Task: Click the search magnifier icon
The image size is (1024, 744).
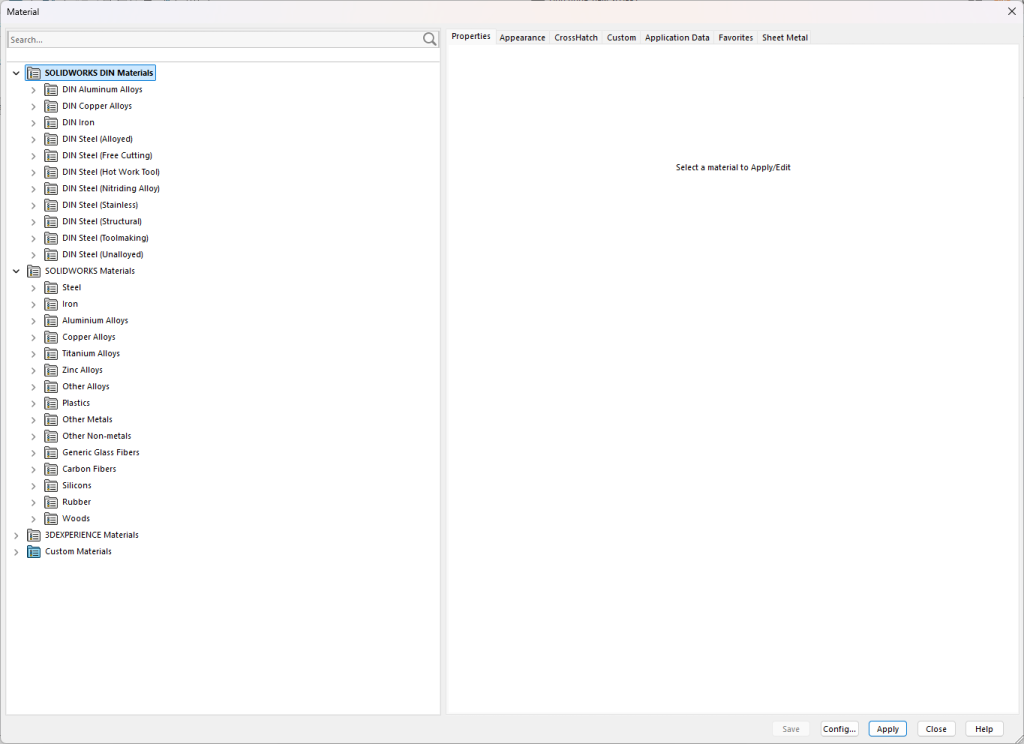Action: (429, 39)
